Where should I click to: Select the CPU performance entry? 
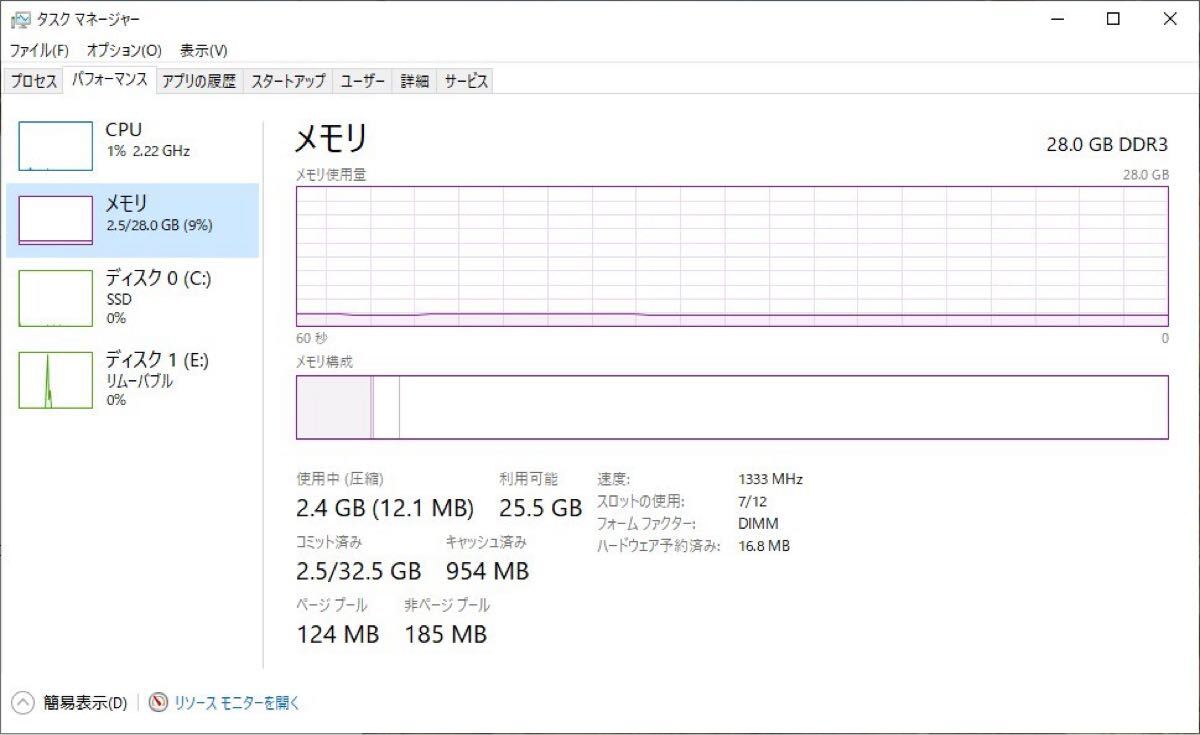coord(132,146)
